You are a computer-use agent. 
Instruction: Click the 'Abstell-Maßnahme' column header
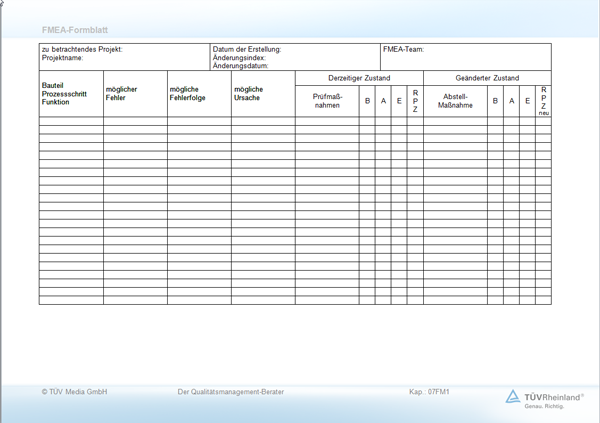(455, 101)
